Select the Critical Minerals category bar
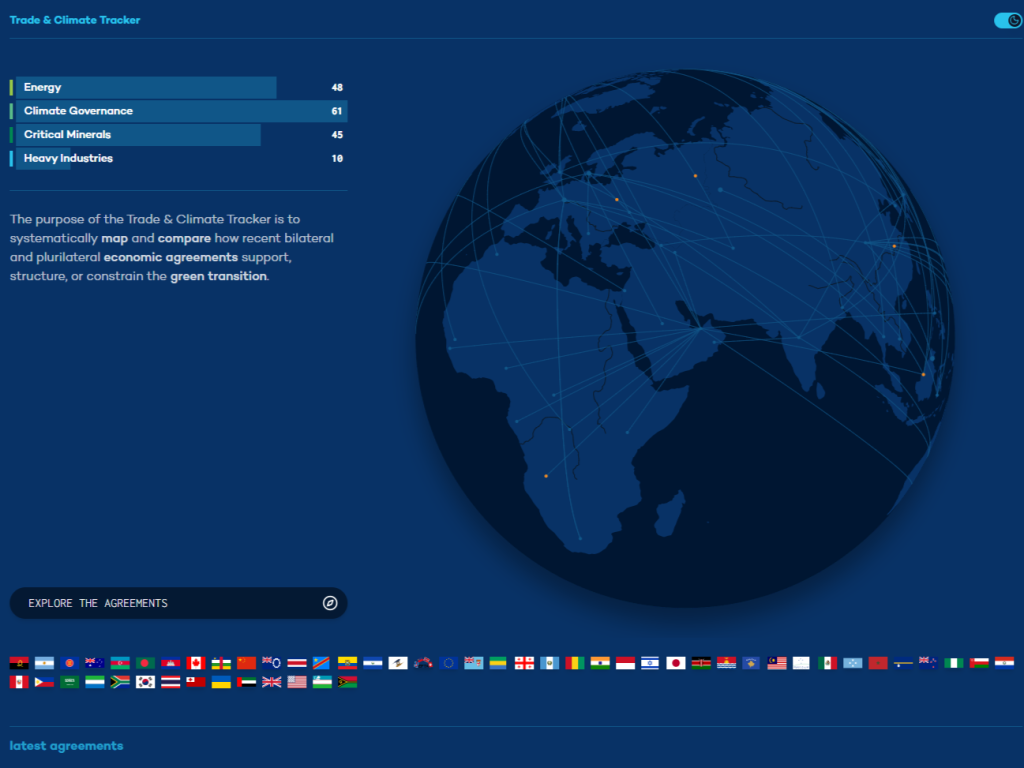The height and width of the screenshot is (768, 1024). coord(178,135)
